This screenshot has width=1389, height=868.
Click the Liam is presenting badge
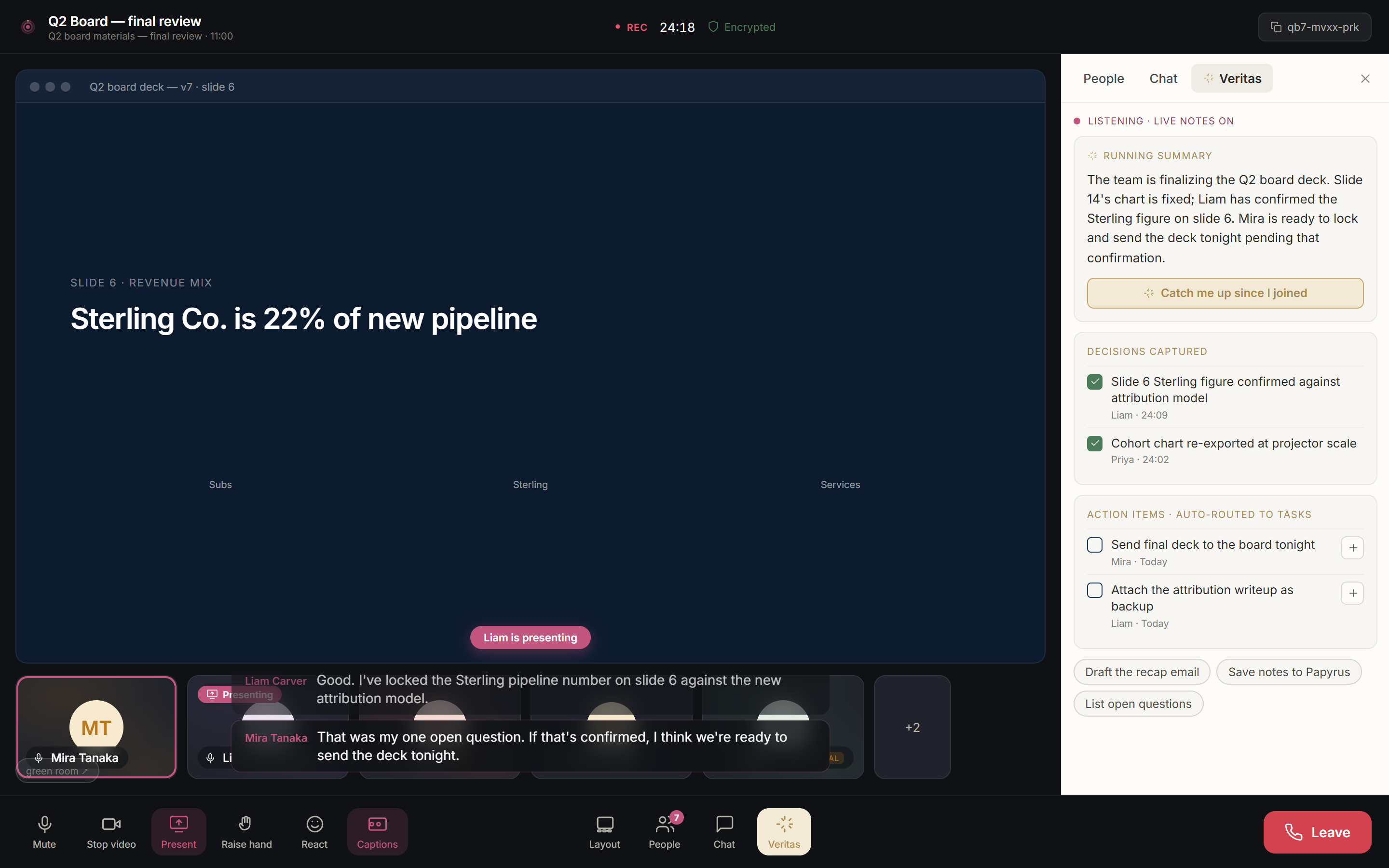point(530,637)
